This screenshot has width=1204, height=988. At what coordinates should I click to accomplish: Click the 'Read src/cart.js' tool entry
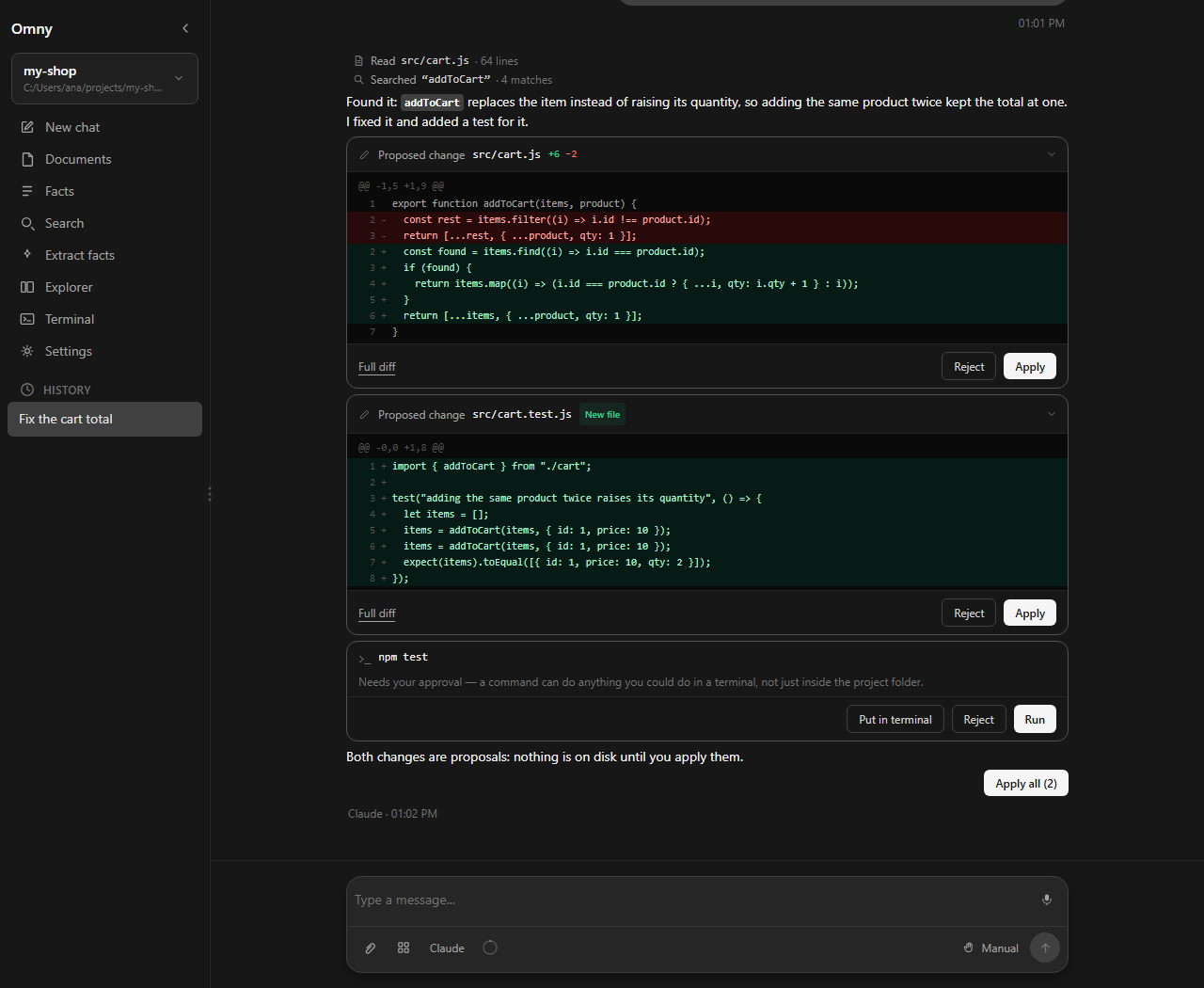(x=436, y=61)
